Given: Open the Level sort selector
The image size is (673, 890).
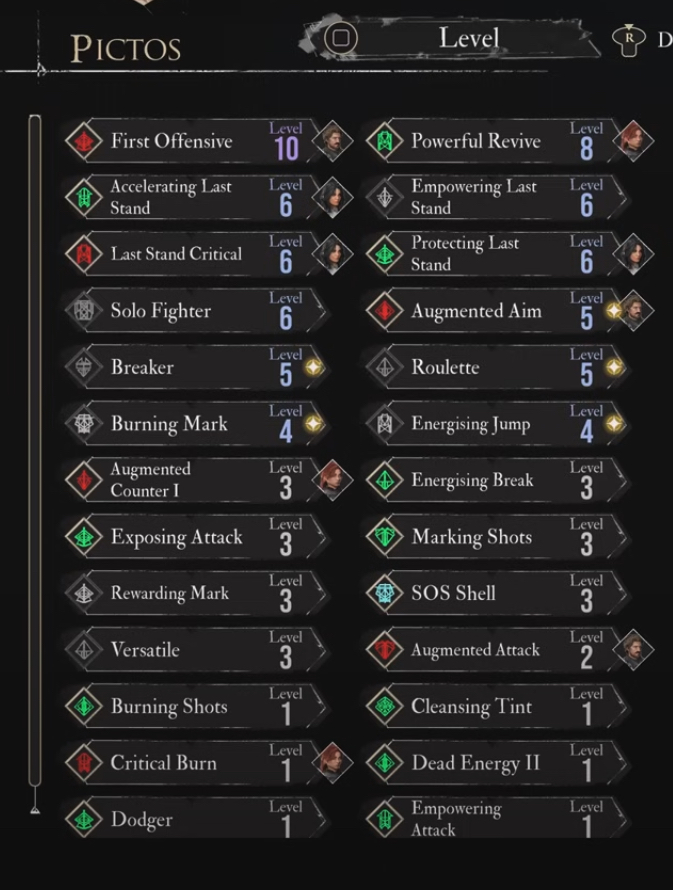Looking at the screenshot, I should [468, 39].
